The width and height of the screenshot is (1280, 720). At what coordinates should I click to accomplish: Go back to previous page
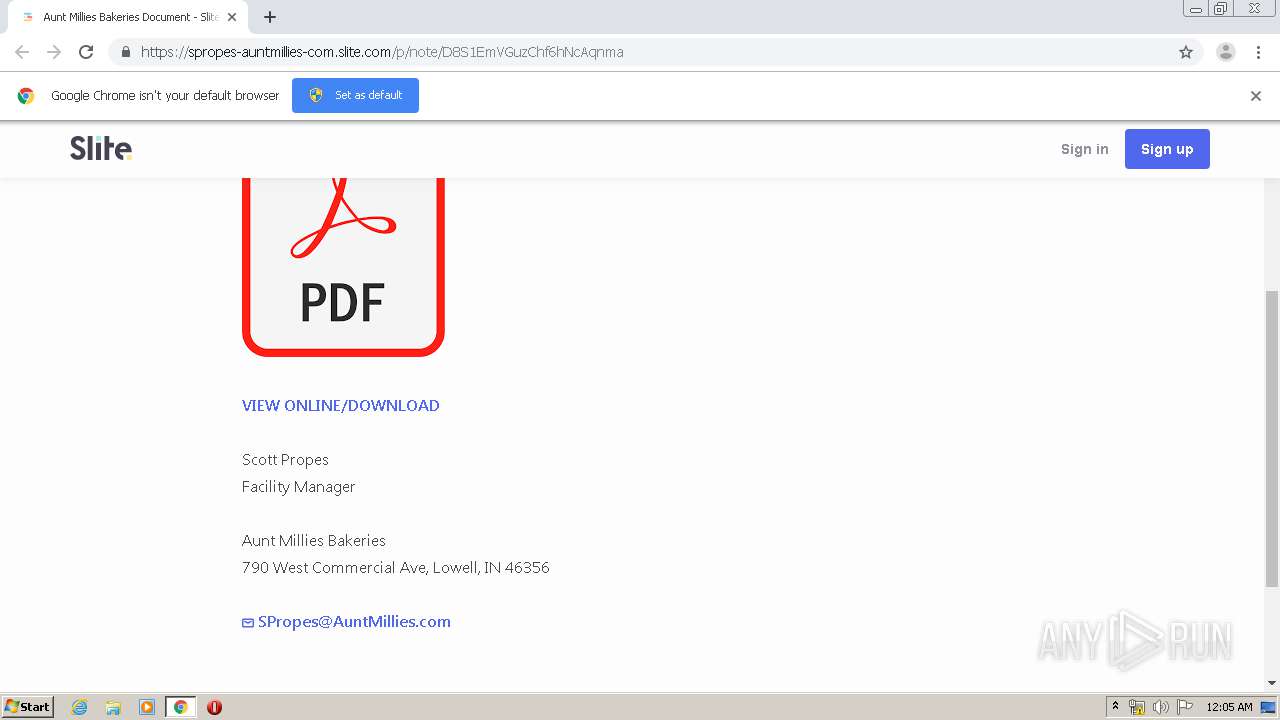[x=22, y=52]
